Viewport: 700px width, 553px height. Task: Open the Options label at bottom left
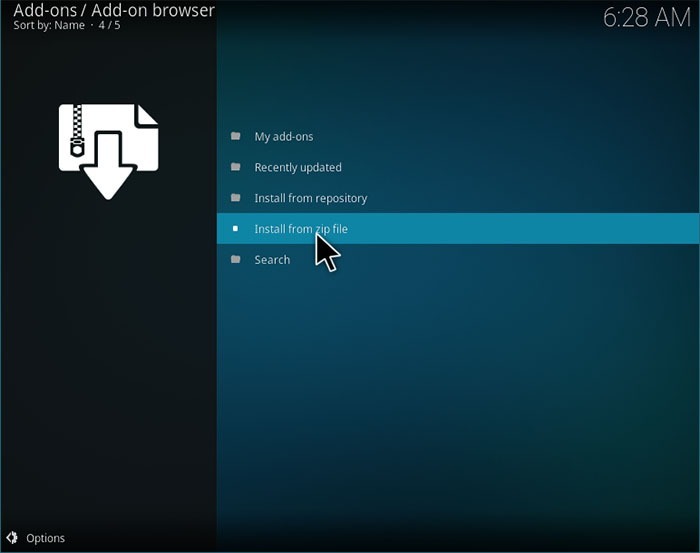pyautogui.click(x=45, y=538)
